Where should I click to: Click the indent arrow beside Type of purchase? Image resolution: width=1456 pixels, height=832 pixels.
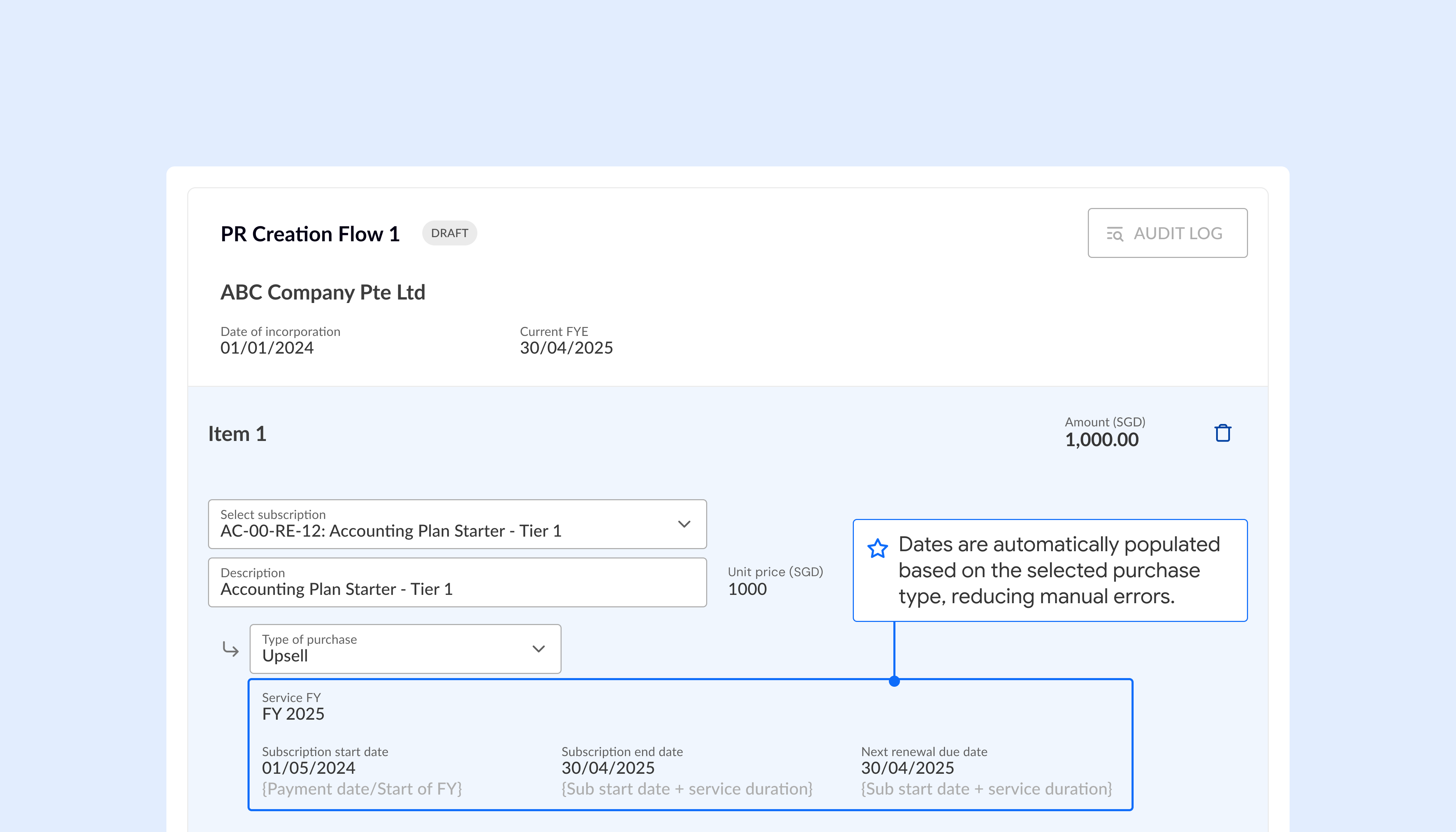[x=230, y=649]
